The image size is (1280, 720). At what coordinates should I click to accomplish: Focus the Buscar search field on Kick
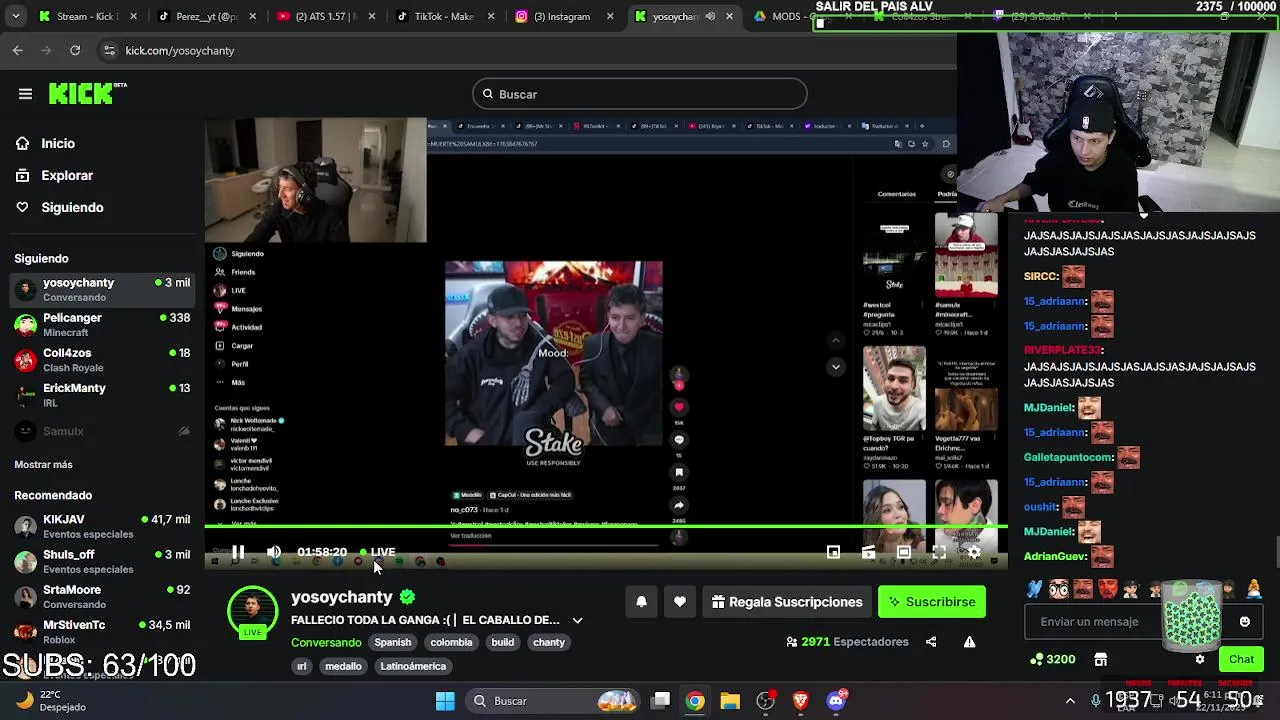coord(640,94)
